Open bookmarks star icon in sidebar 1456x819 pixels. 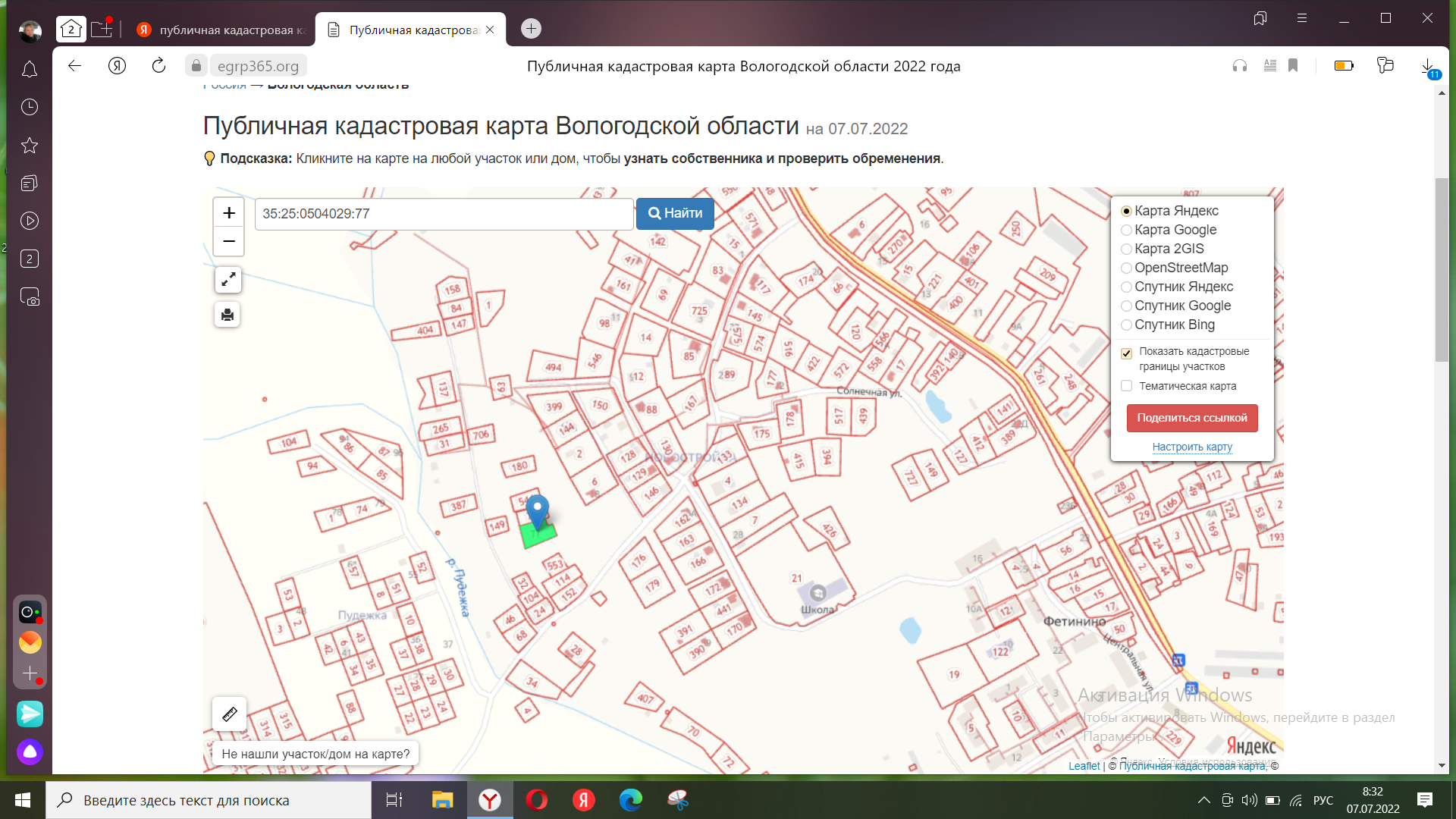pos(30,145)
